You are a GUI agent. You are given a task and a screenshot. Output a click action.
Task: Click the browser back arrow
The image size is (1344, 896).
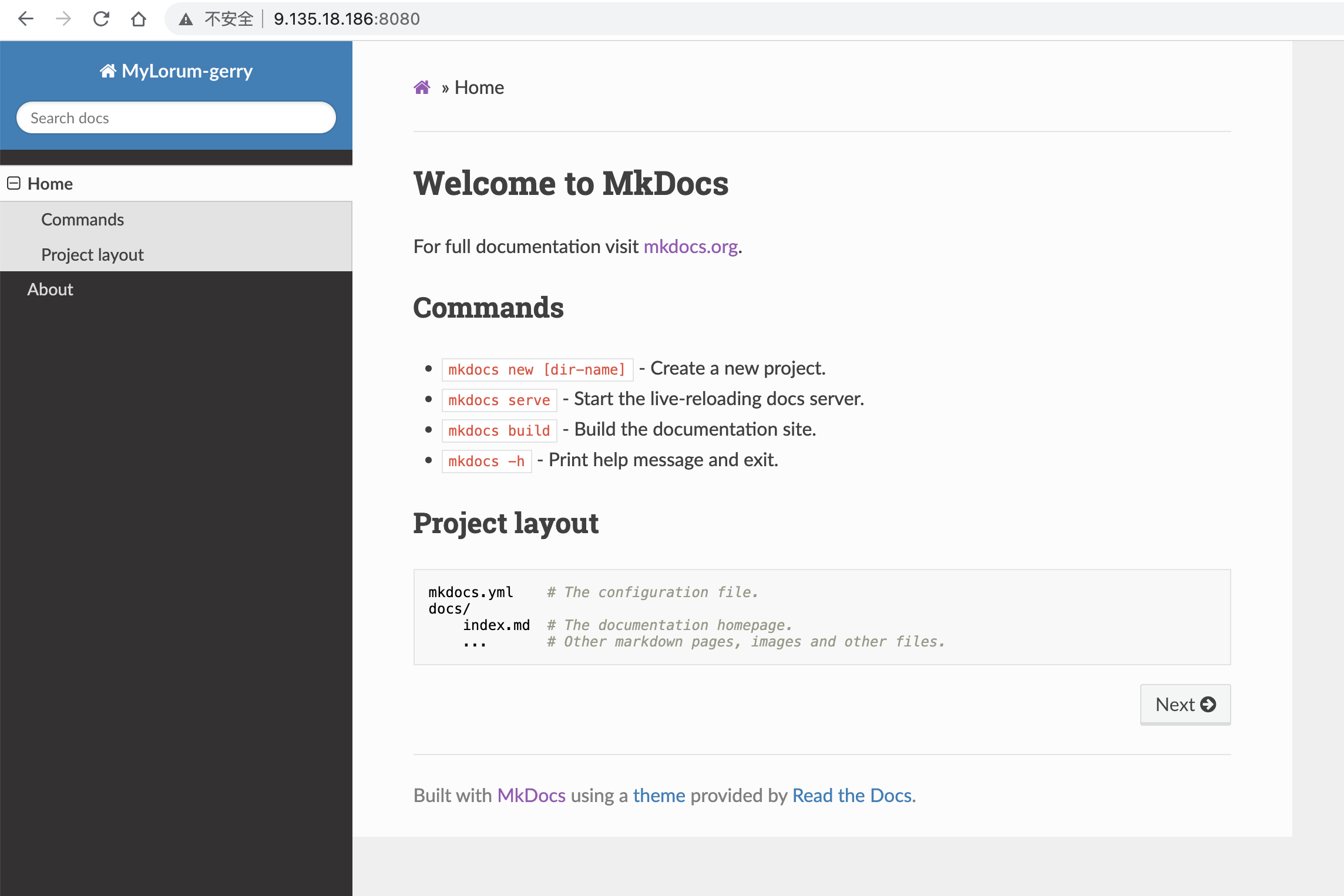click(26, 19)
